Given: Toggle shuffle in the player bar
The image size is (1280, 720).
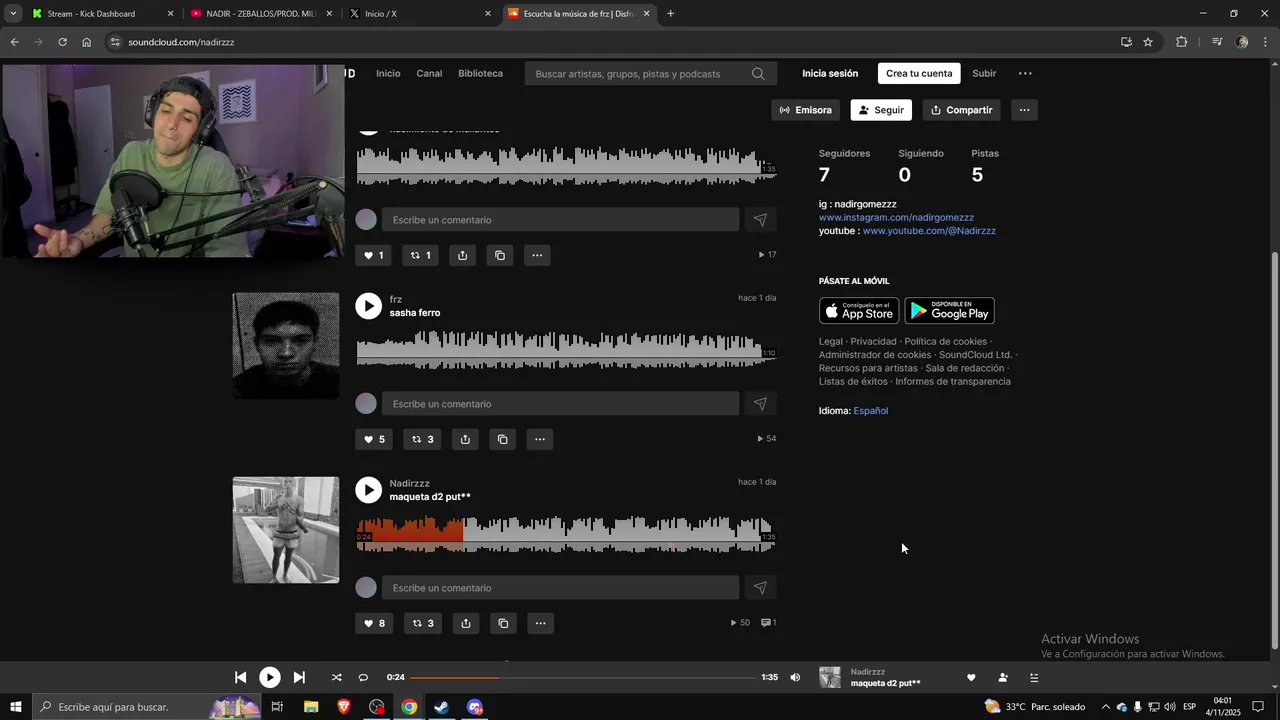Looking at the screenshot, I should point(336,677).
